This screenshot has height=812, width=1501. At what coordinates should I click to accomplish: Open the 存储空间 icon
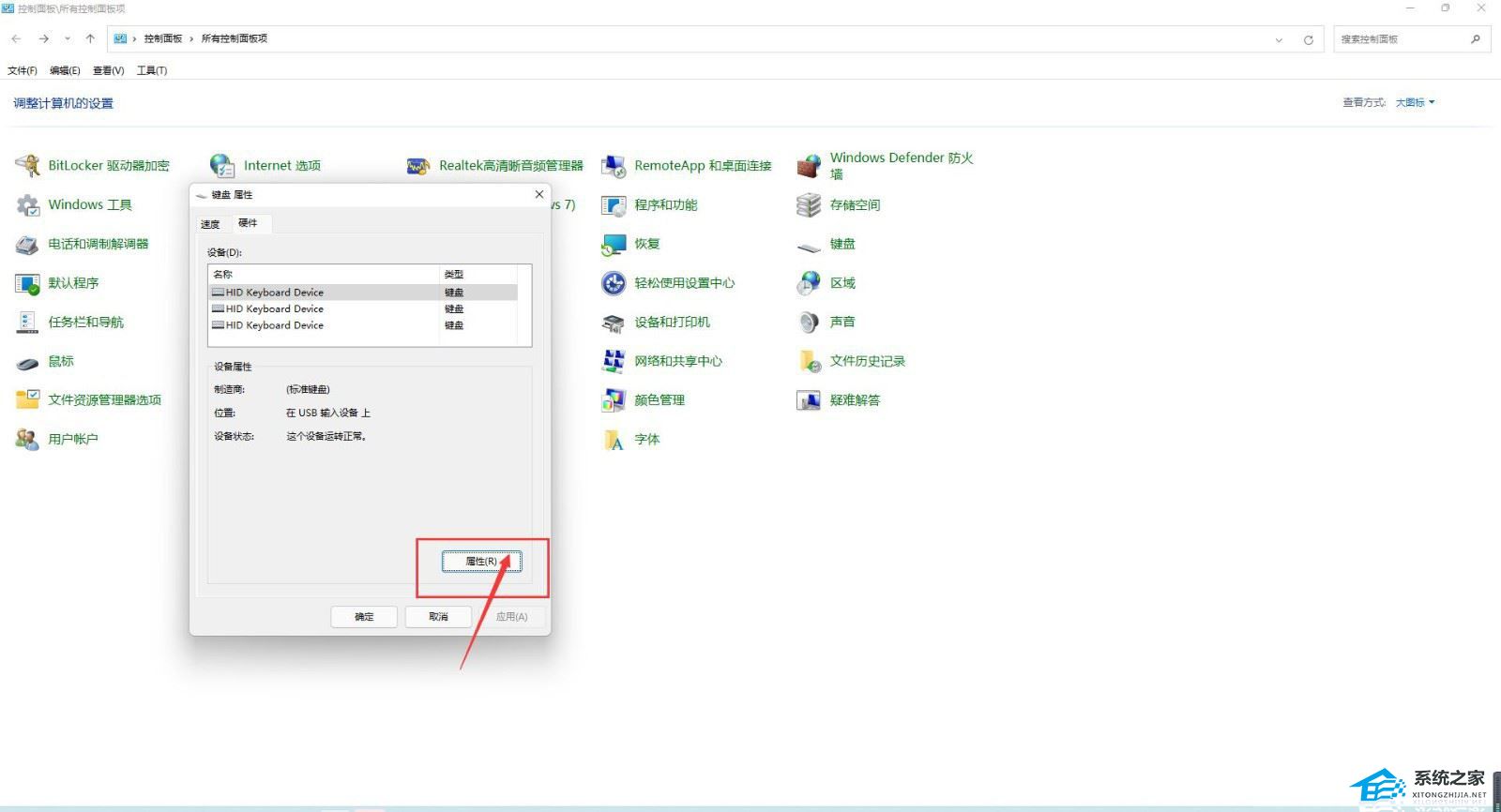(x=809, y=205)
